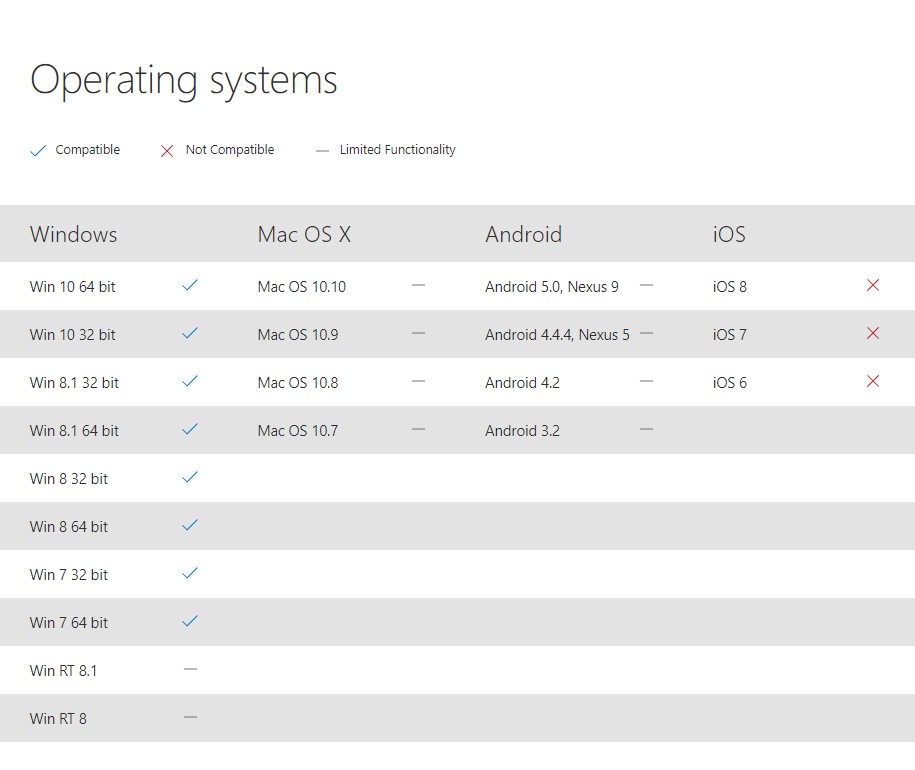Click the Android 5.0, Nexus 9 entry

point(551,287)
